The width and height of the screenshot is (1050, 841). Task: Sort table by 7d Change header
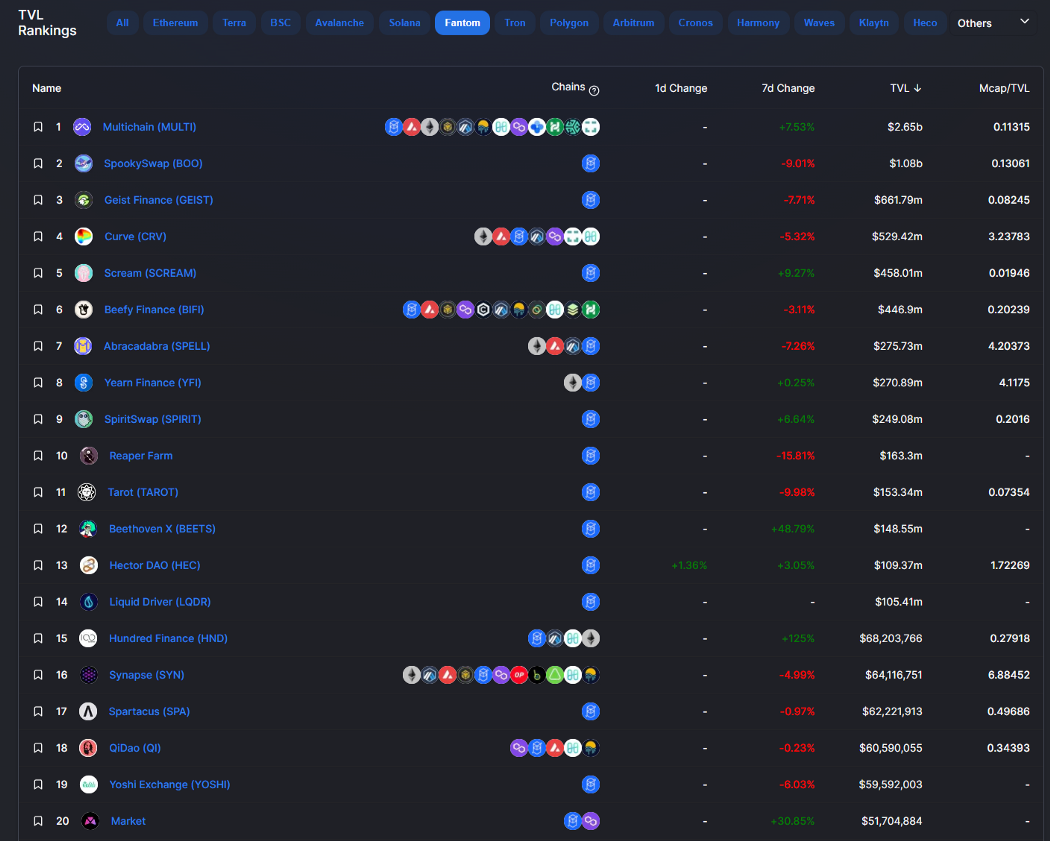788,88
